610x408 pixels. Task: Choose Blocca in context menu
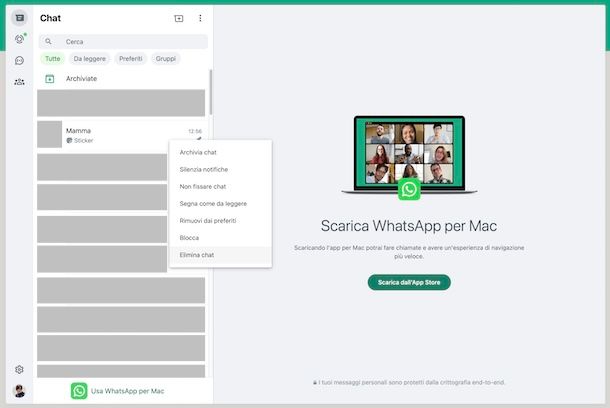tap(221, 238)
